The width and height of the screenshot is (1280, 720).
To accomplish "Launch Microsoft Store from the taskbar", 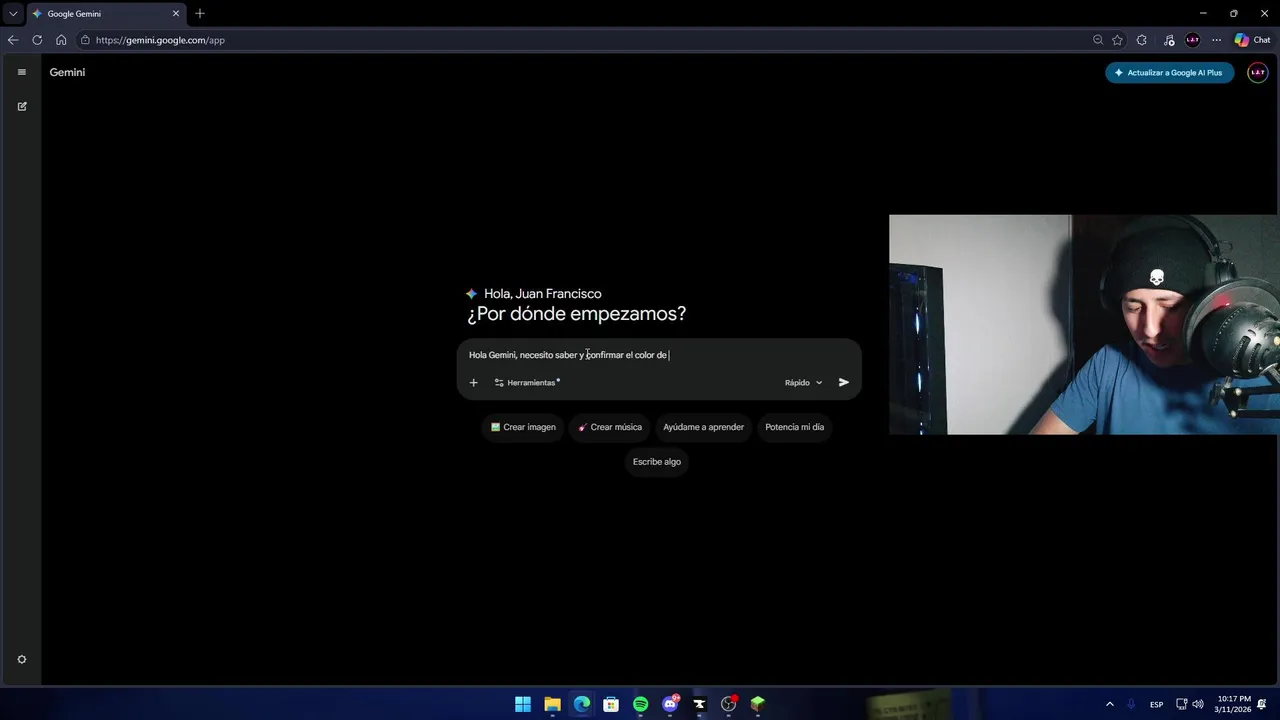I will (611, 704).
